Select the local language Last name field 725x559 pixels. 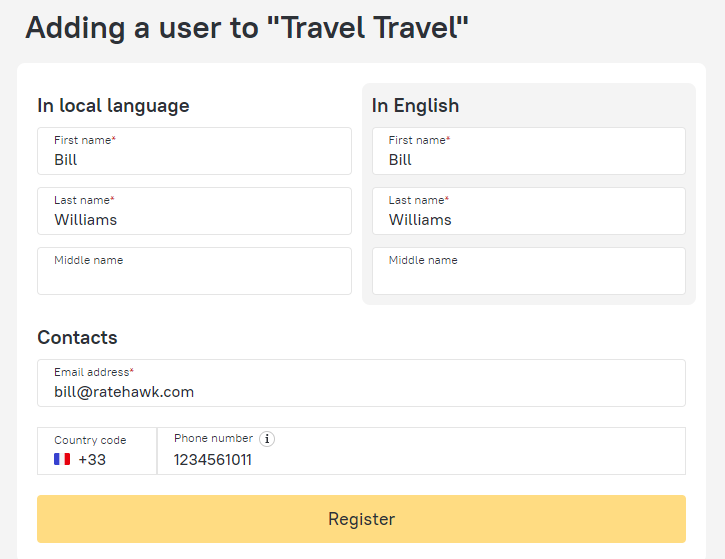(194, 211)
